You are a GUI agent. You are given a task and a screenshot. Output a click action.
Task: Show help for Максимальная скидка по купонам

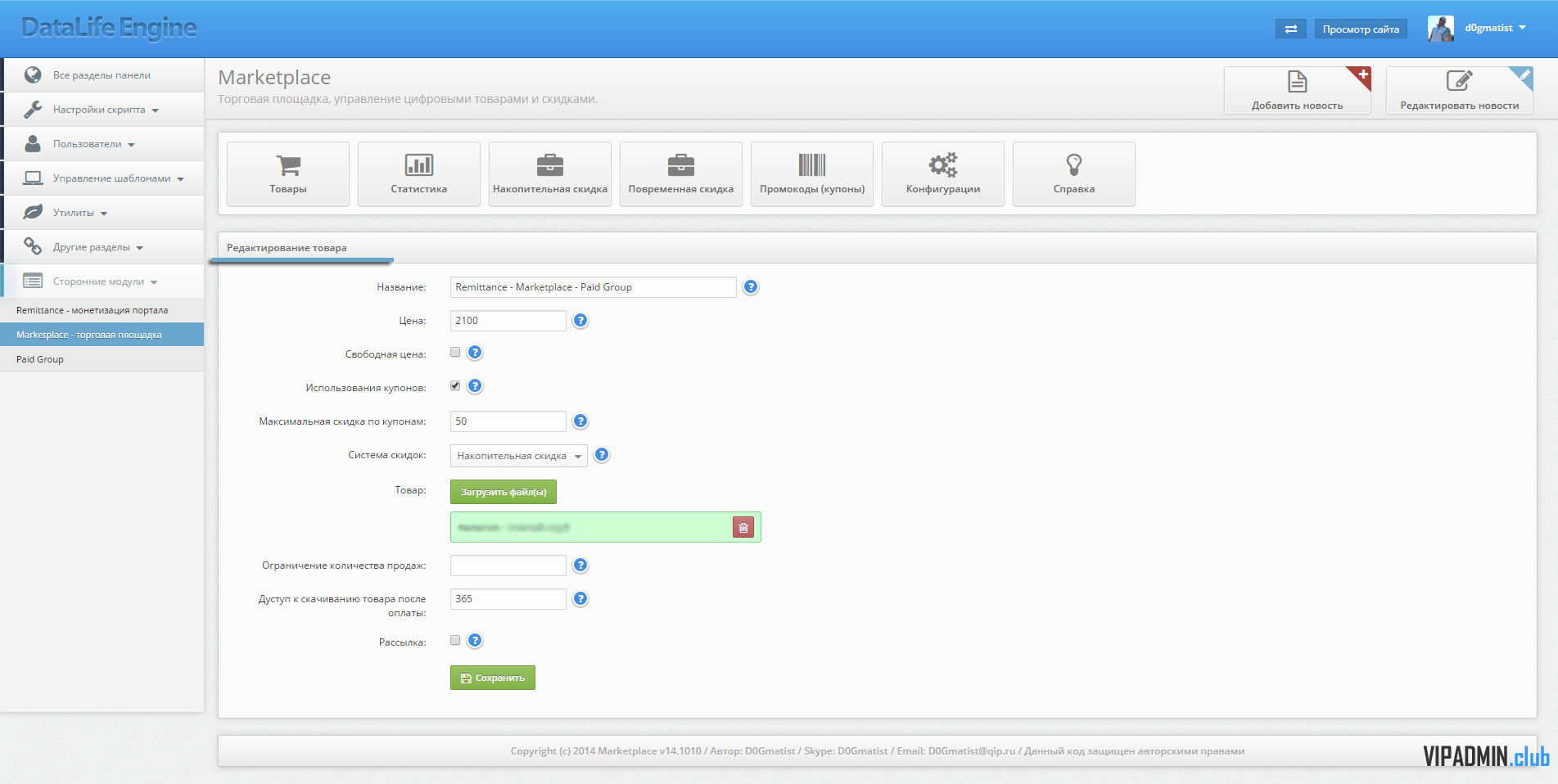click(x=580, y=421)
